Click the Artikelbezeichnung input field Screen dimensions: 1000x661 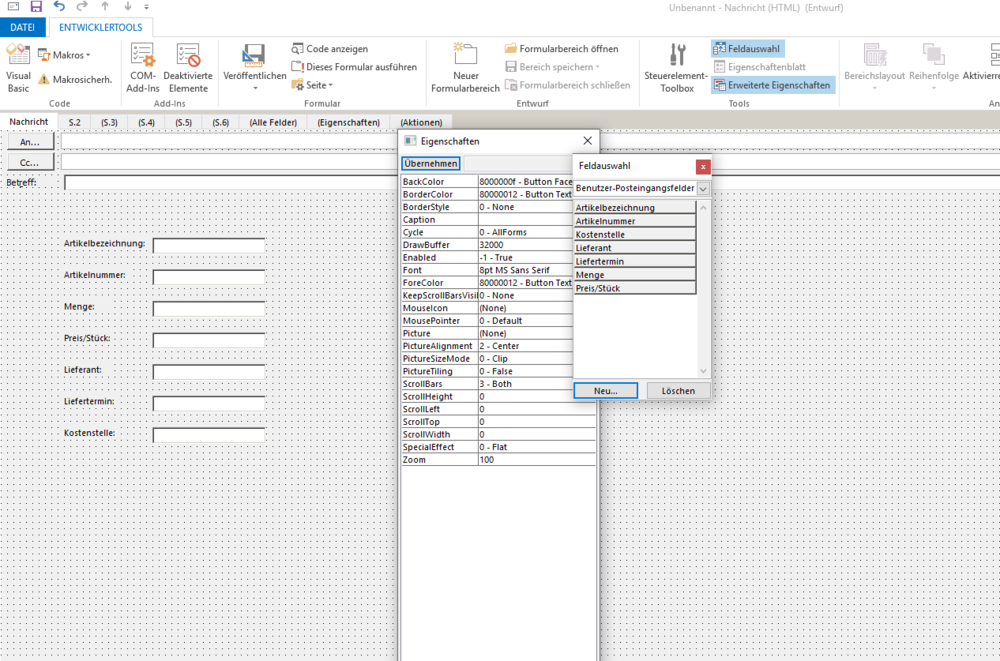tap(208, 245)
